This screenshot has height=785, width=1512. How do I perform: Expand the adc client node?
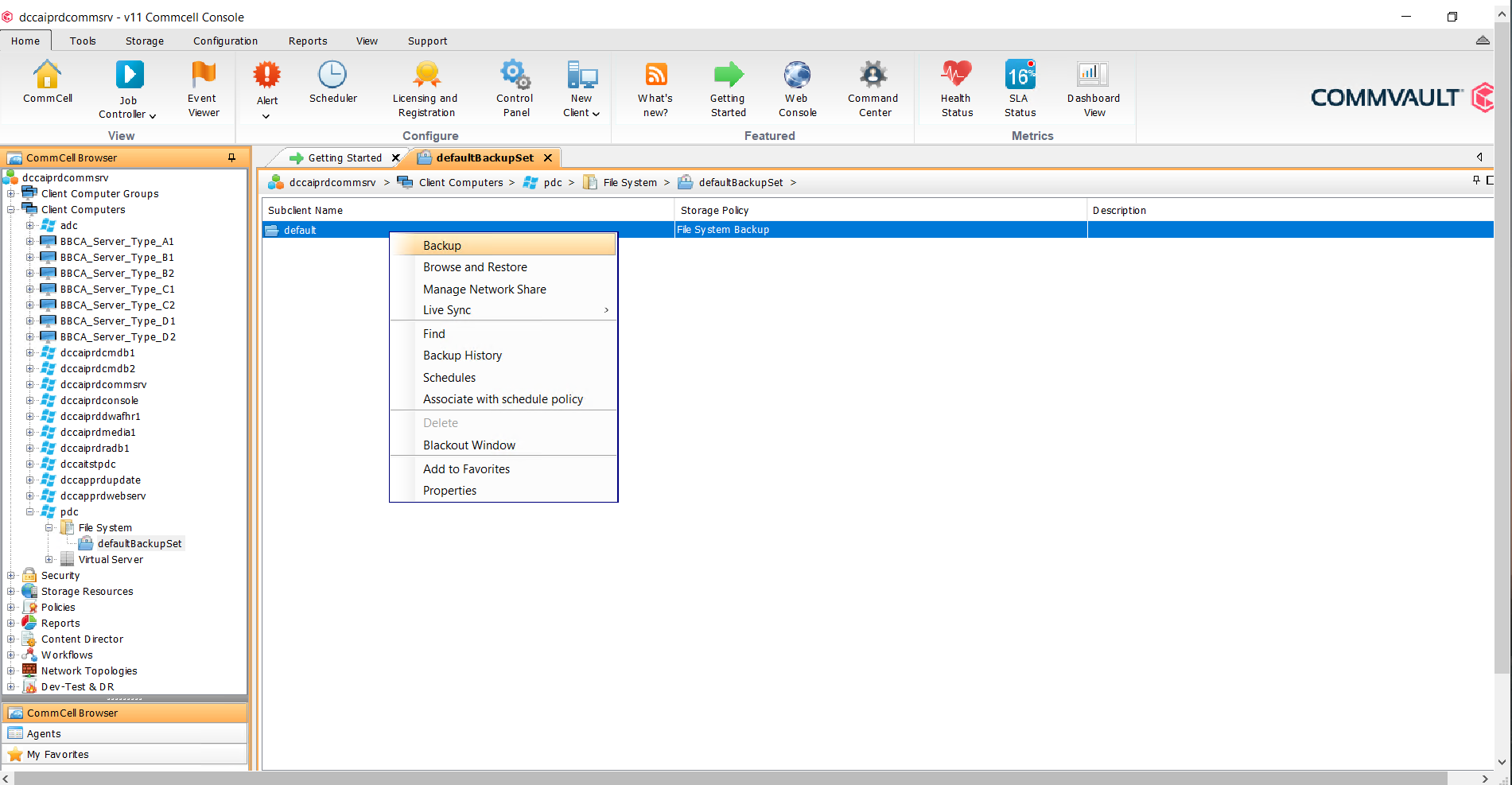(30, 225)
